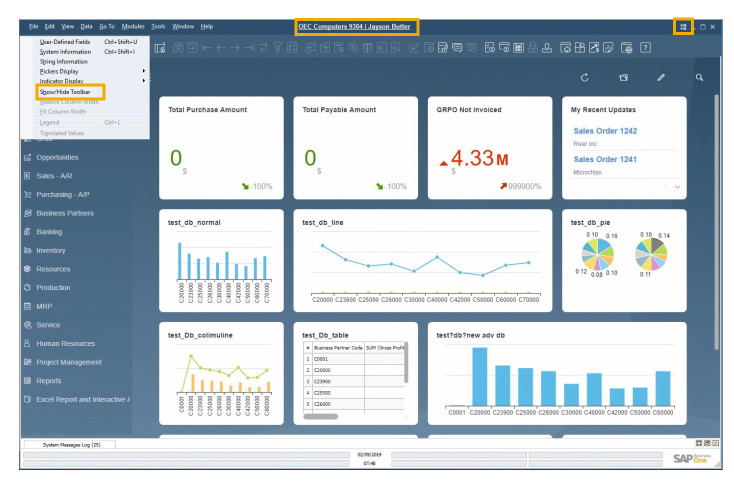The image size is (734, 500).
Task: Click the help question mark toolbar icon
Action: point(646,47)
